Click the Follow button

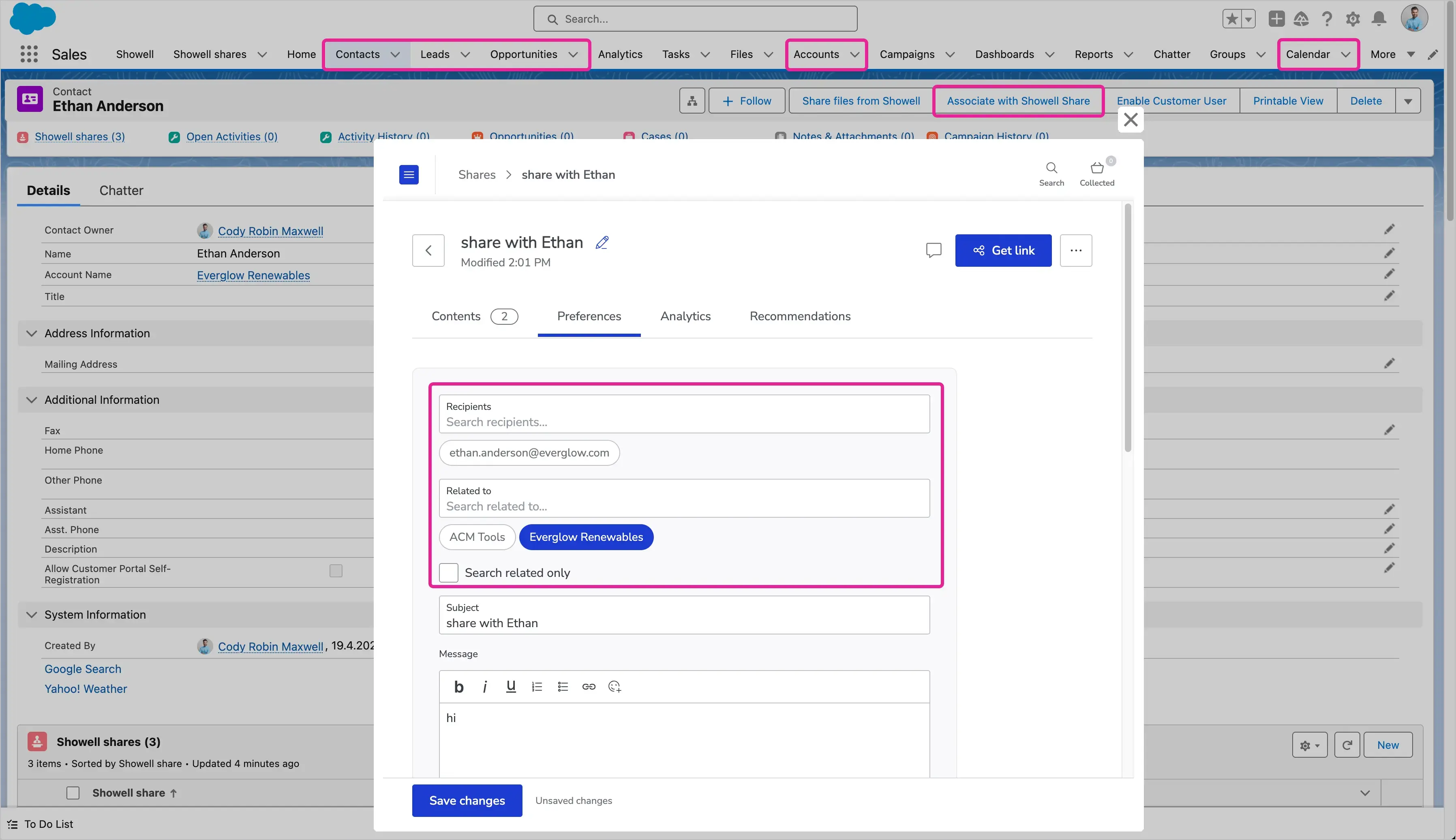[747, 101]
